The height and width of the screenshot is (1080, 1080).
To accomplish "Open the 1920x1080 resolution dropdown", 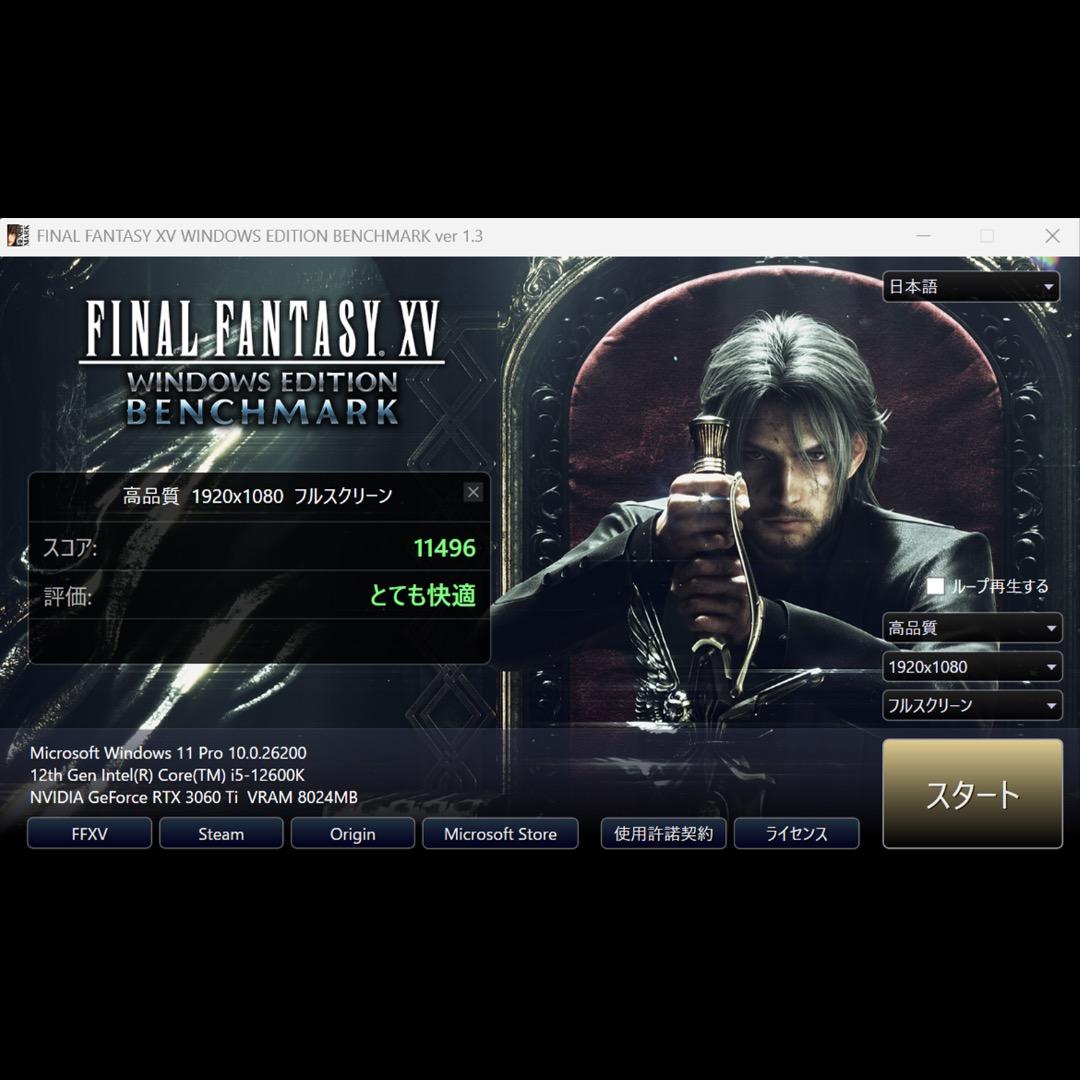I will tap(971, 667).
